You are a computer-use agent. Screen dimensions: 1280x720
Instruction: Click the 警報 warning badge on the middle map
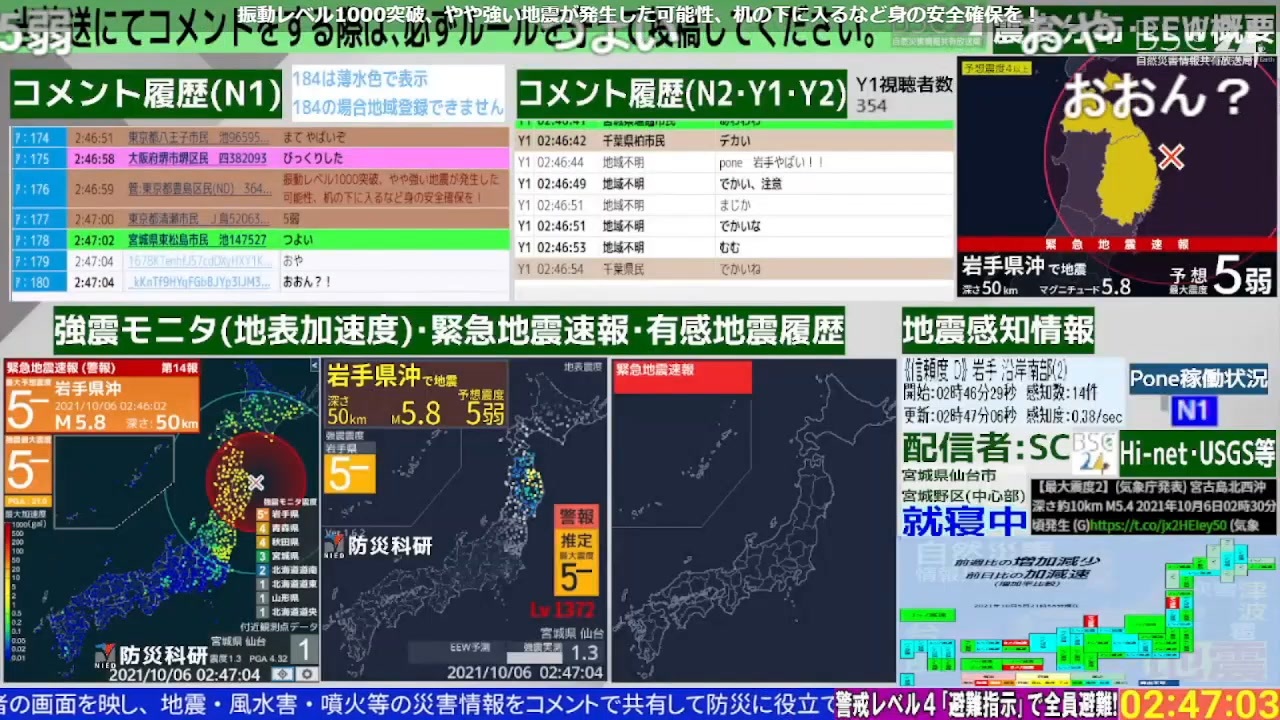coord(577,517)
